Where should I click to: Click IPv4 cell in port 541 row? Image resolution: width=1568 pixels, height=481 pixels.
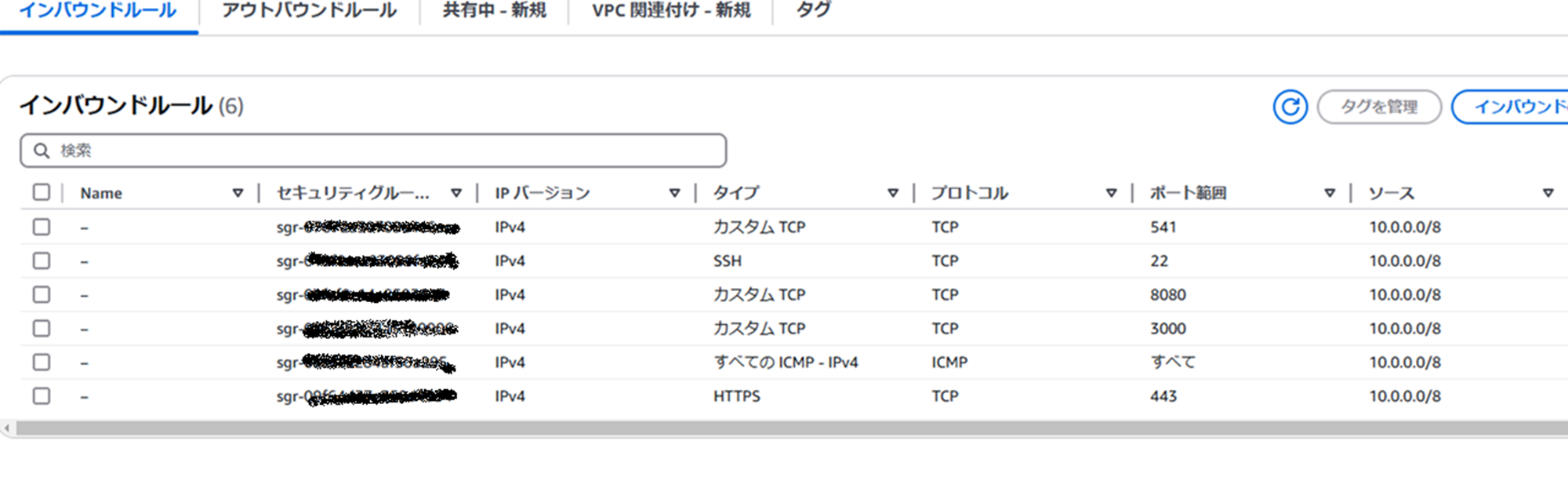click(x=510, y=227)
